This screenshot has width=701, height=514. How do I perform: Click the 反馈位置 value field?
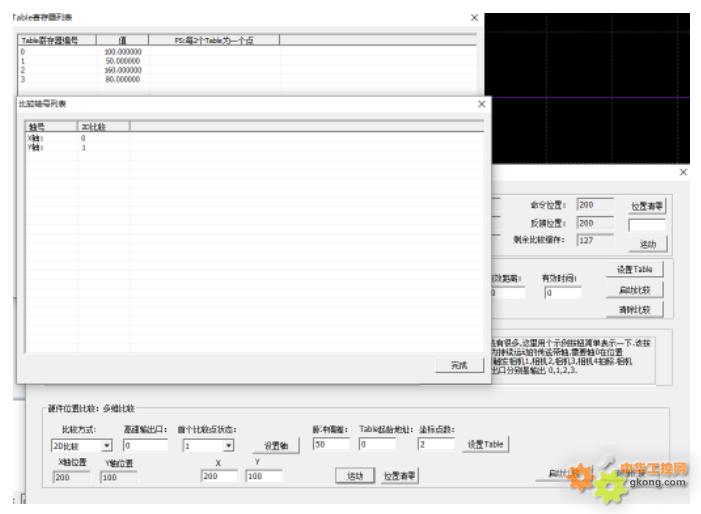[x=595, y=223]
